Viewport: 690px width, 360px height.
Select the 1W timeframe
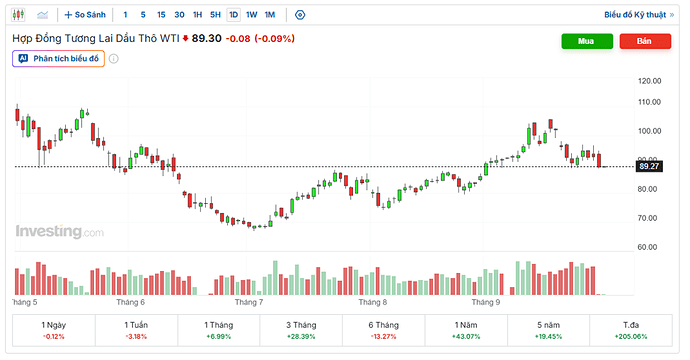252,15
